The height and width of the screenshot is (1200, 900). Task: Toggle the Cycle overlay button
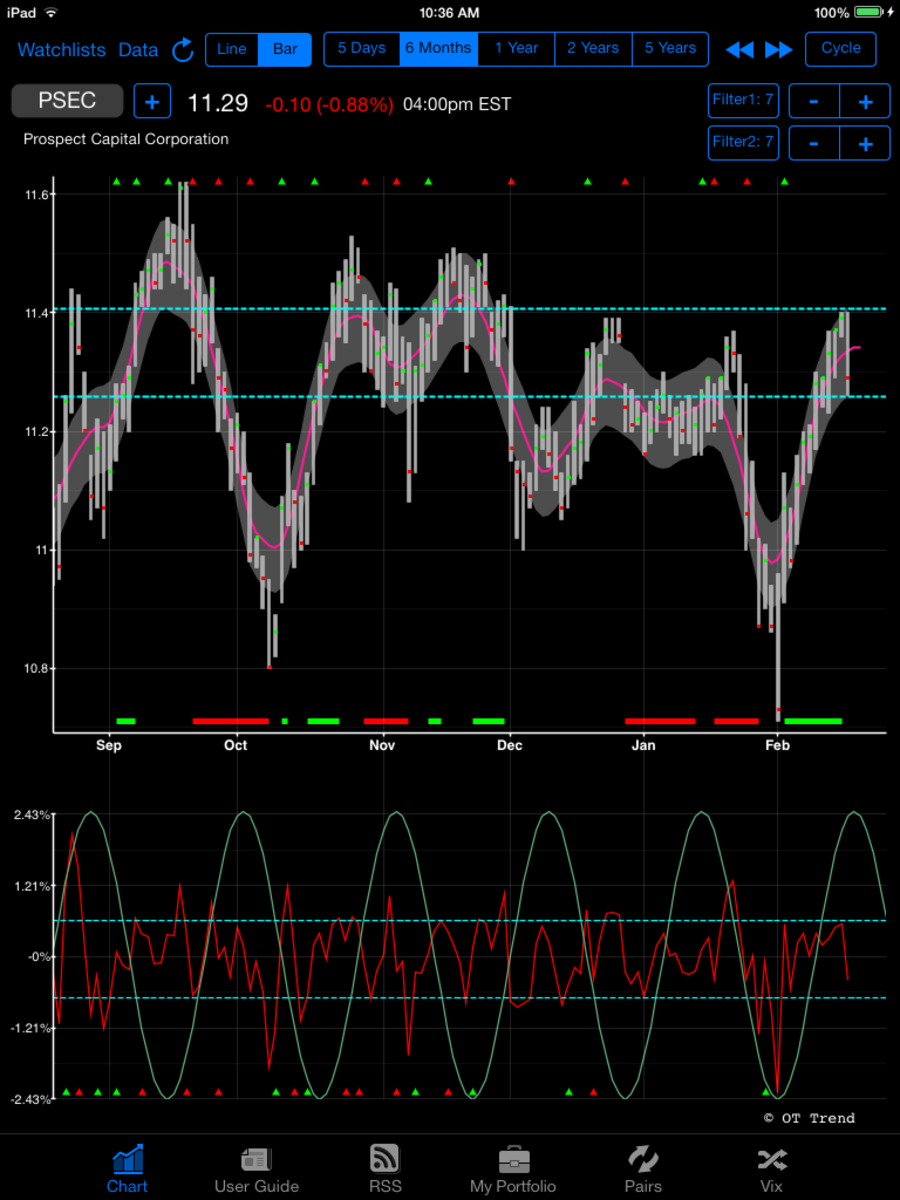point(840,49)
